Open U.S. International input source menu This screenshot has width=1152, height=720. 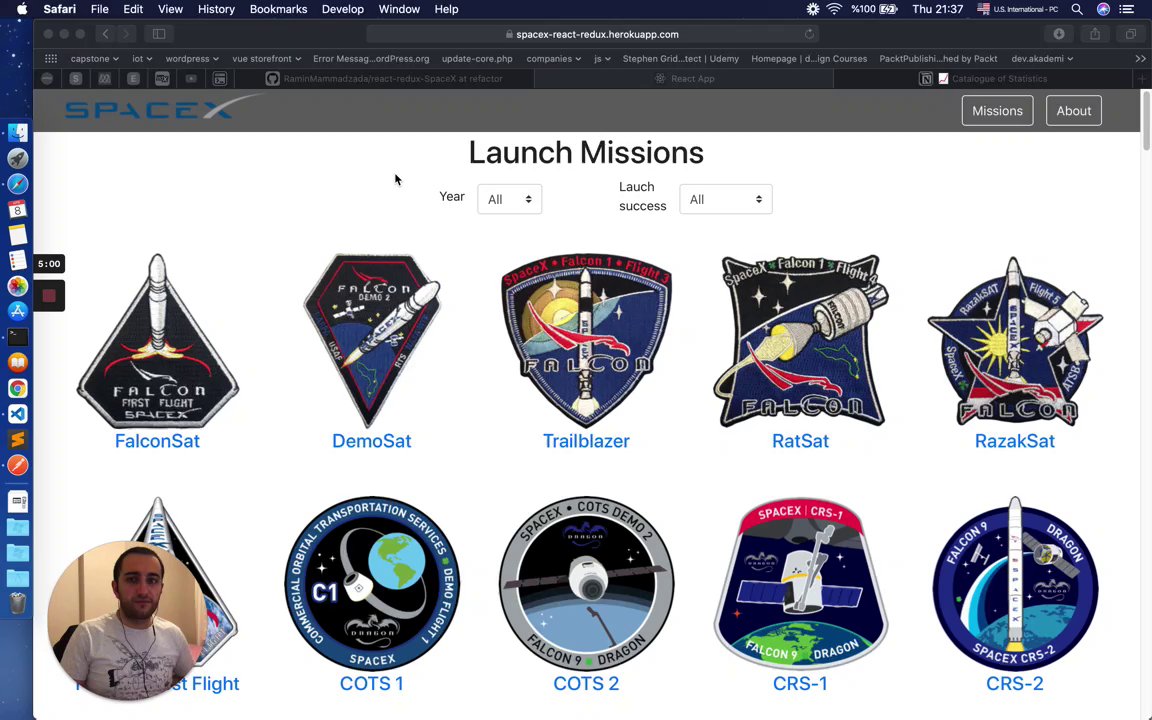pyautogui.click(x=1018, y=9)
